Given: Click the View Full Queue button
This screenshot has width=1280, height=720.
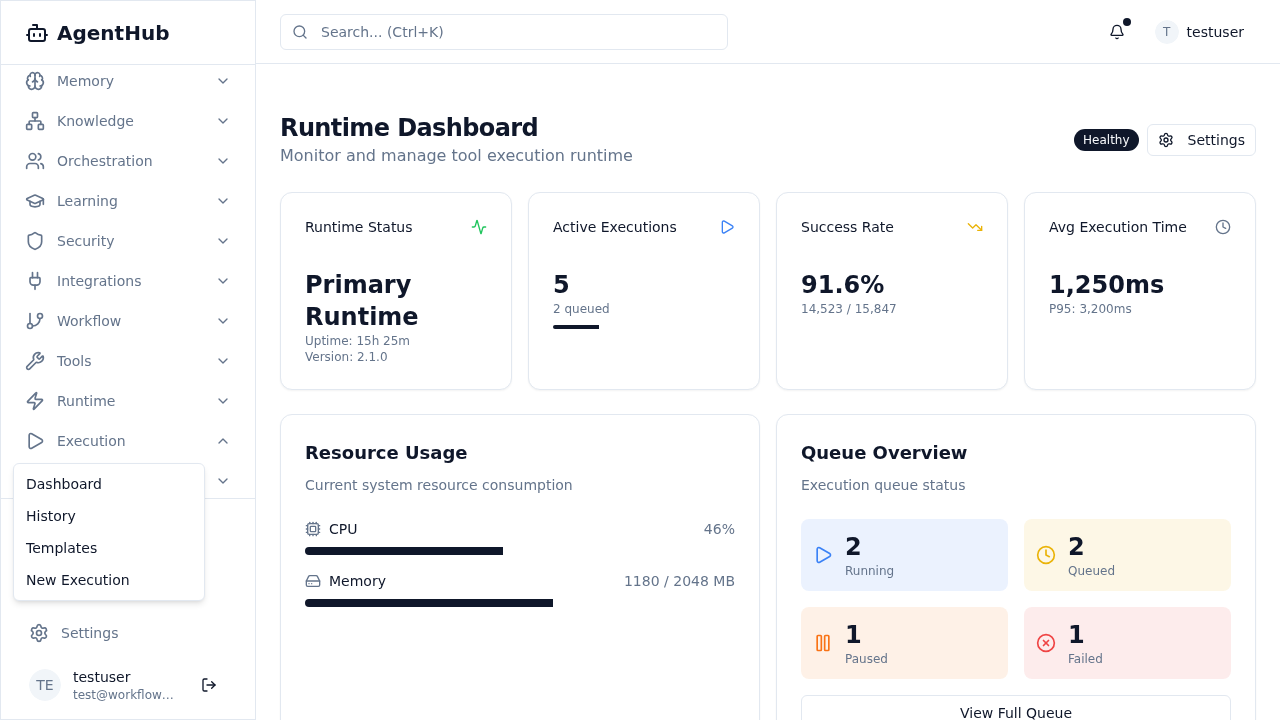Looking at the screenshot, I should pyautogui.click(x=1015, y=708).
